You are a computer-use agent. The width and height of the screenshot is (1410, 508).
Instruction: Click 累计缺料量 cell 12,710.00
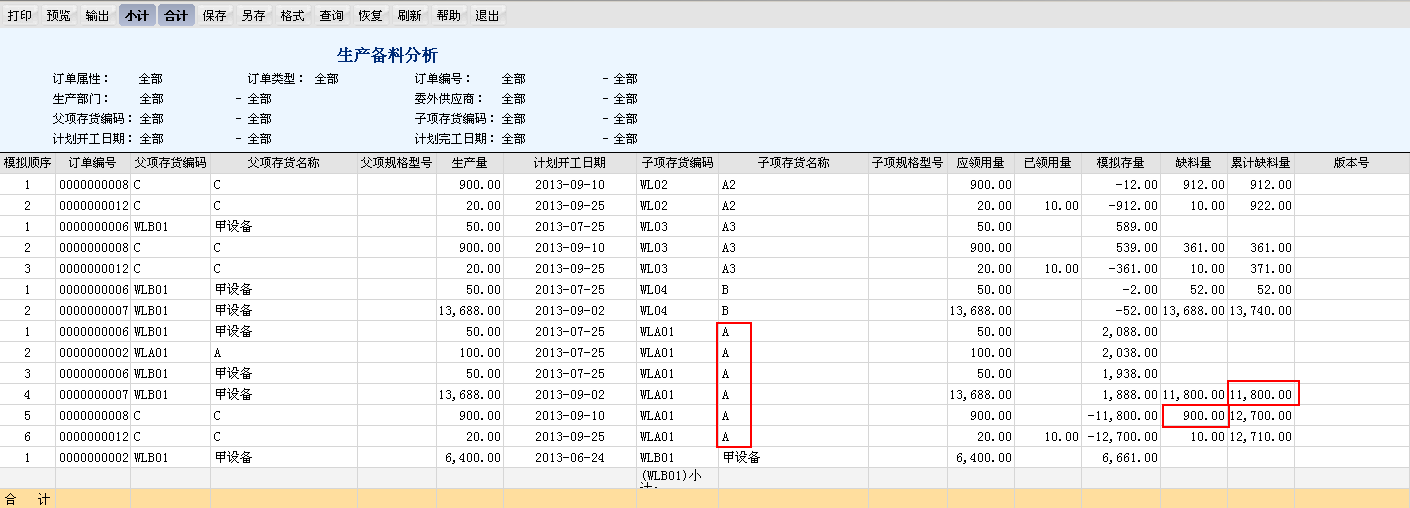tap(1260, 436)
